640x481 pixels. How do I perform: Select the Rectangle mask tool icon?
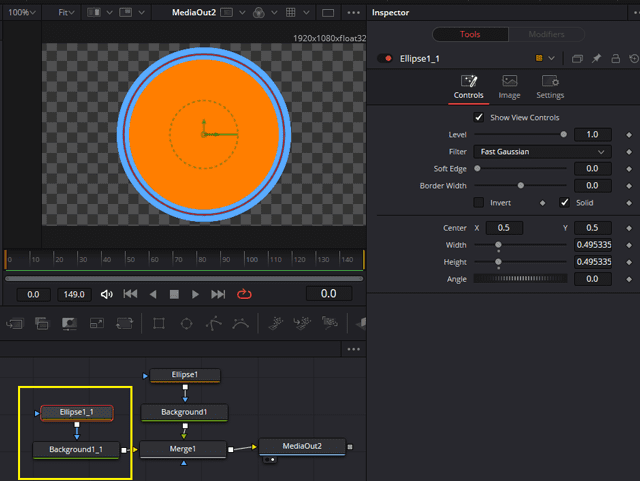point(159,324)
